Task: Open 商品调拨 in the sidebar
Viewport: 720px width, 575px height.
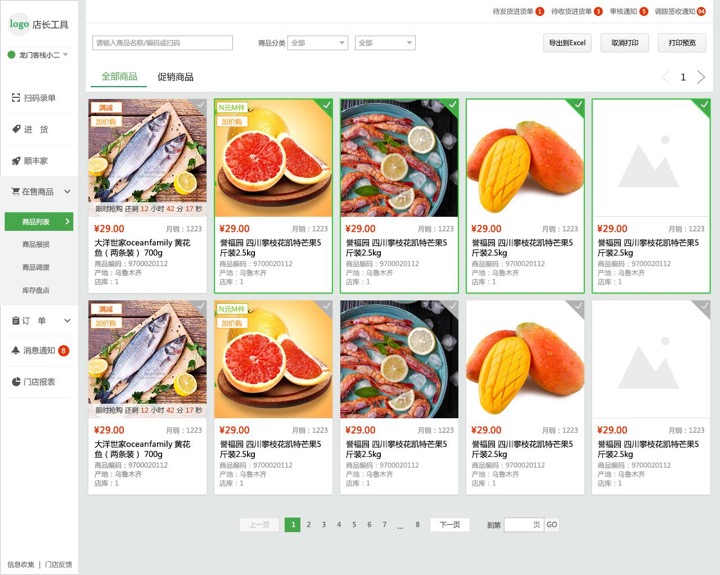Action: (36, 267)
